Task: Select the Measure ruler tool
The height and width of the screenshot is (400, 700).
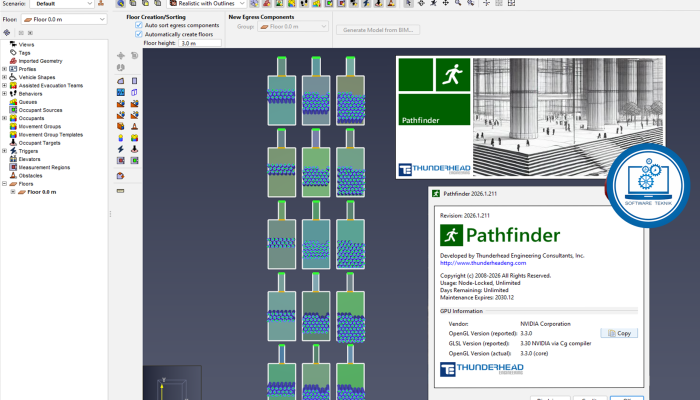Action: [121, 191]
